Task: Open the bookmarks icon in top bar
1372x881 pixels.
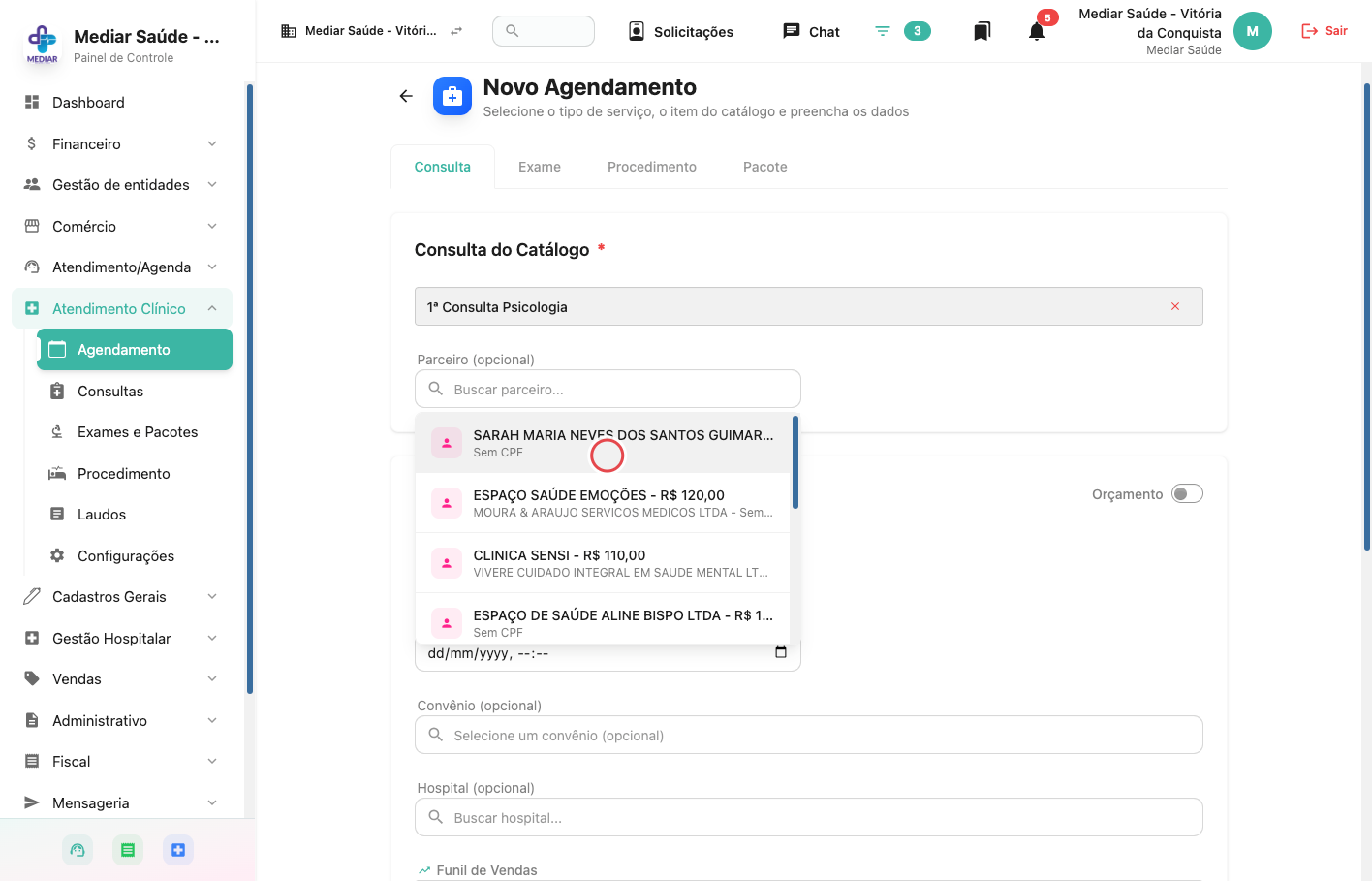Action: click(x=982, y=31)
